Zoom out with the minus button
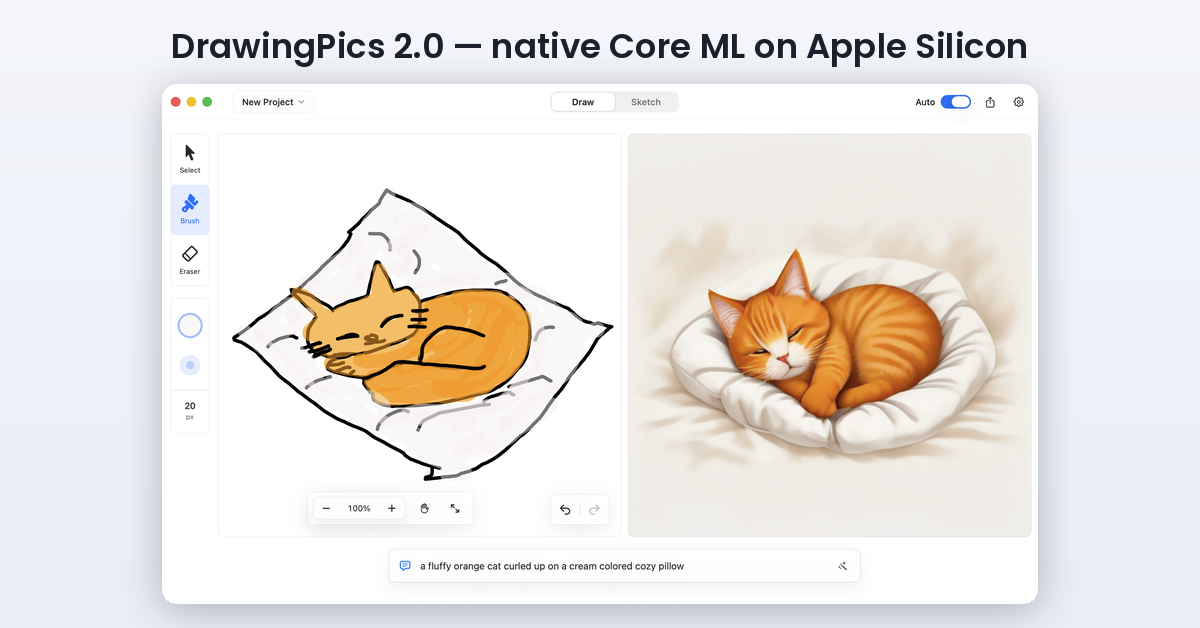 [326, 508]
